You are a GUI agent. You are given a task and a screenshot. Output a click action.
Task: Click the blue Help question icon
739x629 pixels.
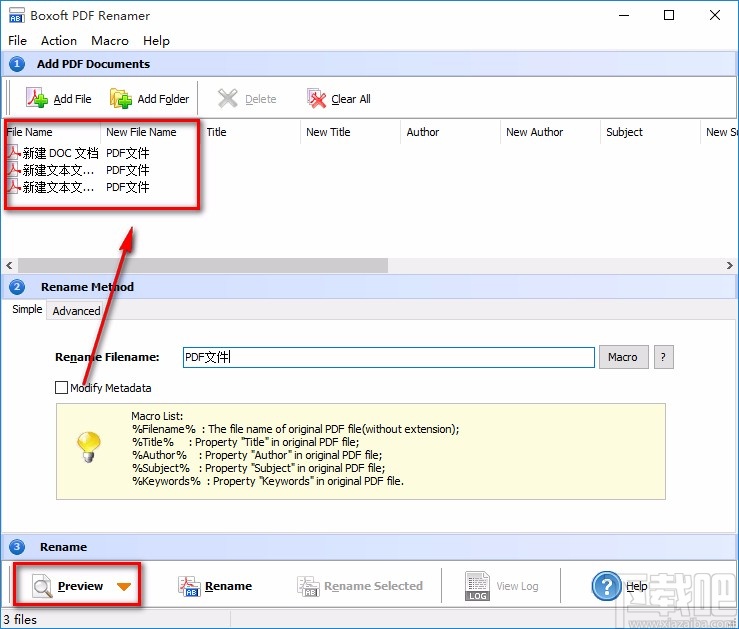pyautogui.click(x=606, y=586)
